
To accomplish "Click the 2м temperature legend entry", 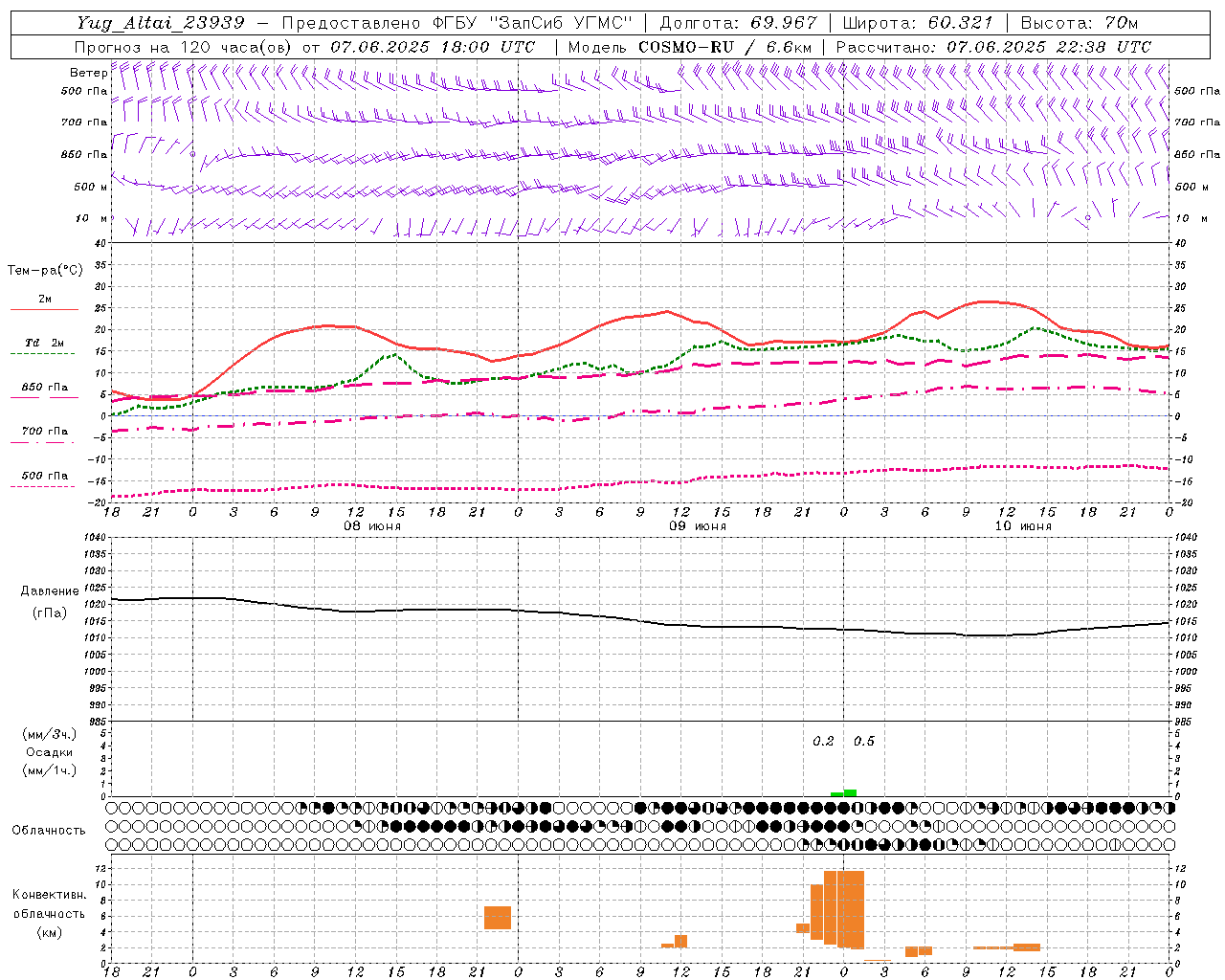I will tap(45, 299).
